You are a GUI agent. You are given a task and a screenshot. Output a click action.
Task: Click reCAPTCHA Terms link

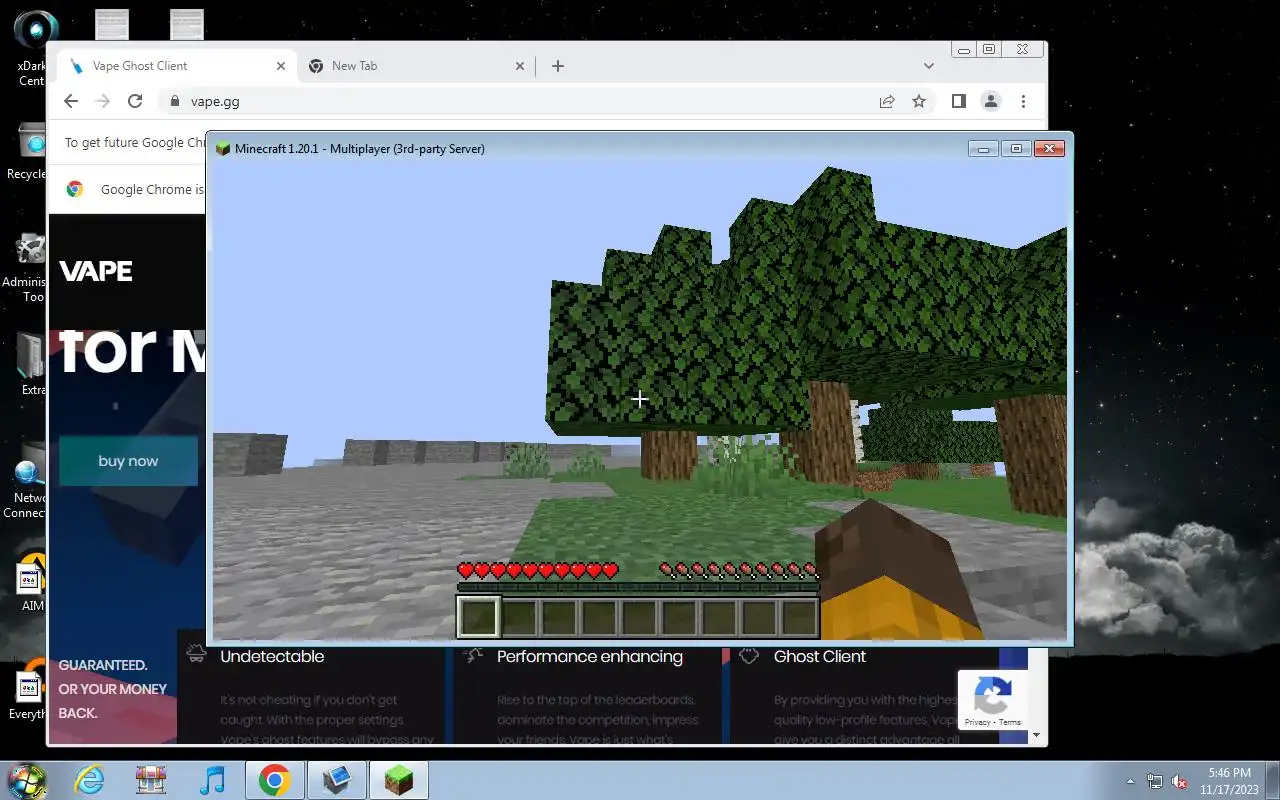(1010, 722)
